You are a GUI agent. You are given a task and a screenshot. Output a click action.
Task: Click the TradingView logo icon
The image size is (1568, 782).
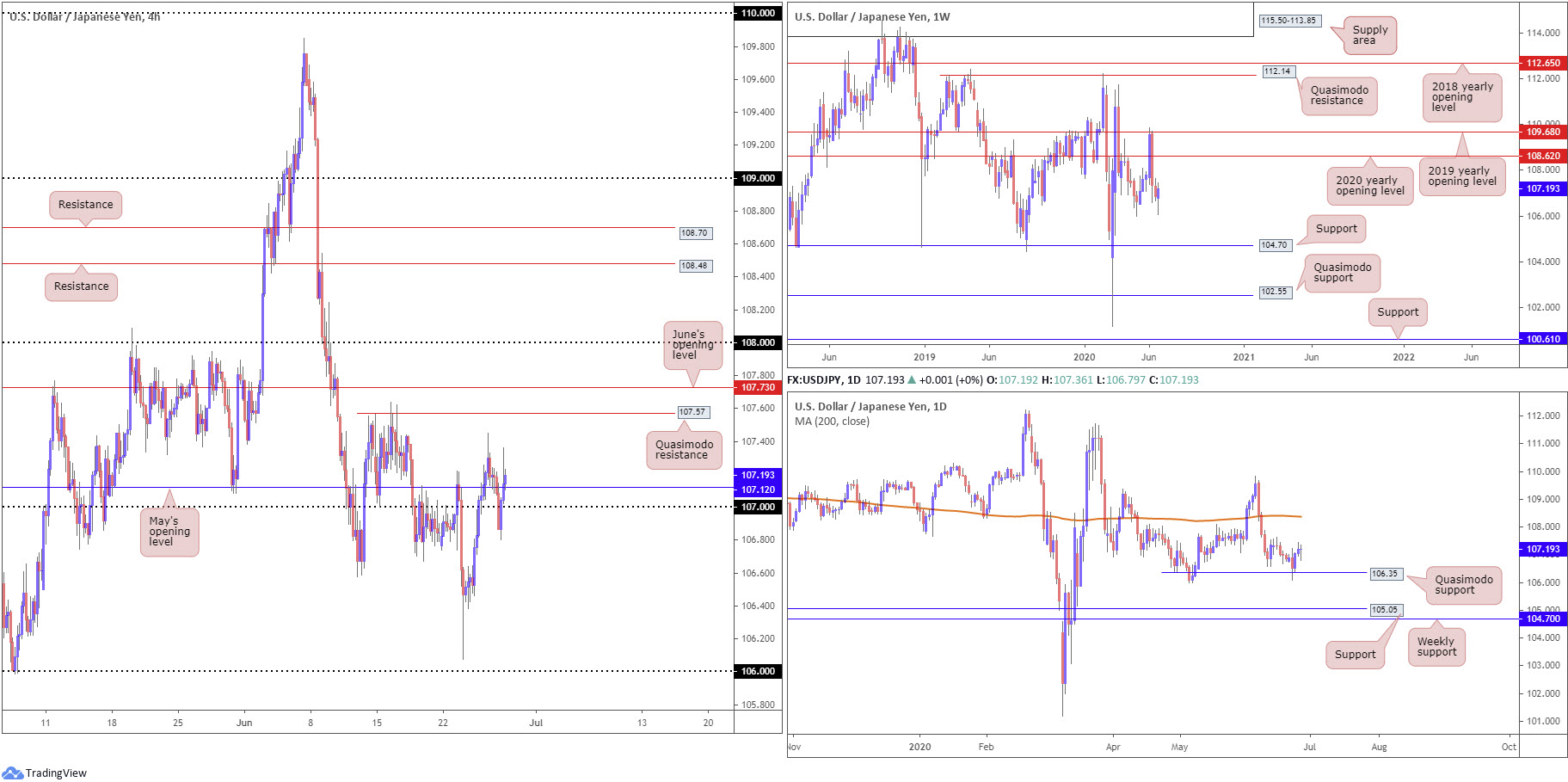(x=13, y=773)
